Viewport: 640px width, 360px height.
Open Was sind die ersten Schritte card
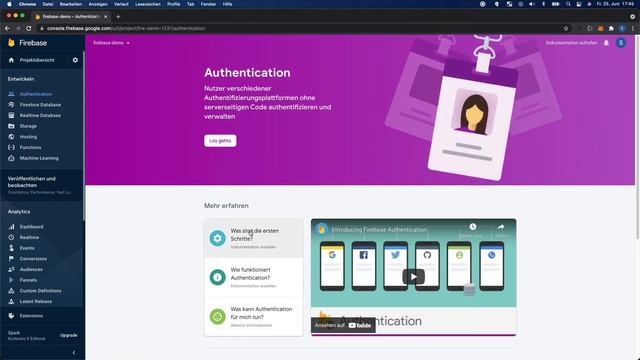pos(253,238)
